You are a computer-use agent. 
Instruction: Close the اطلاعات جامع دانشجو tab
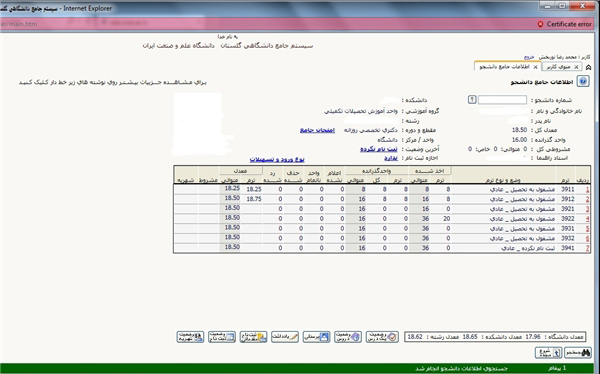535,67
